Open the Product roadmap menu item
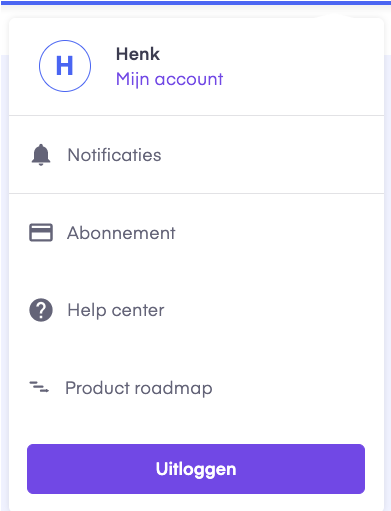 click(x=197, y=388)
